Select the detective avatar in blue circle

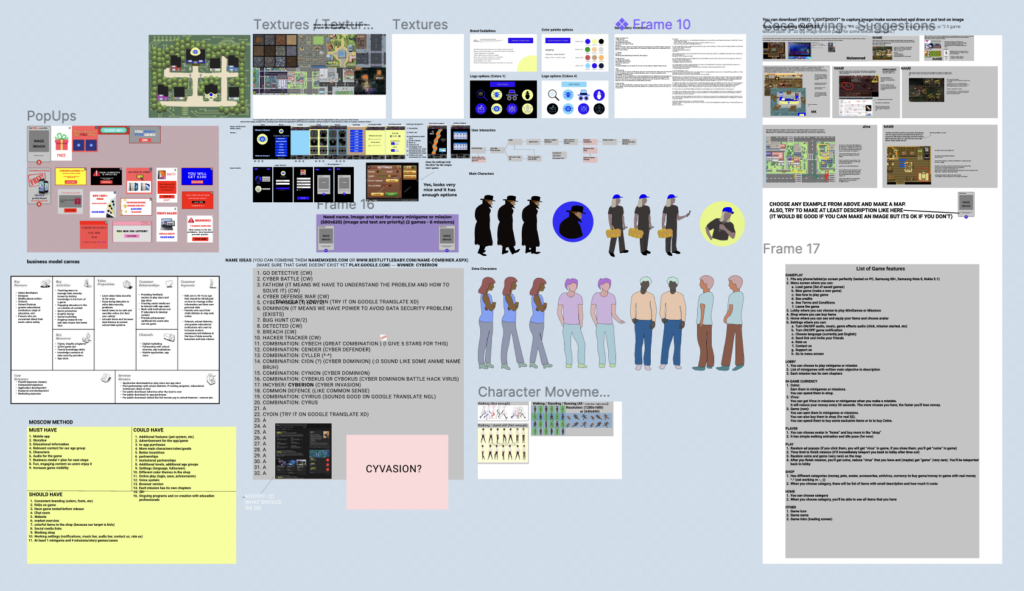(x=573, y=221)
